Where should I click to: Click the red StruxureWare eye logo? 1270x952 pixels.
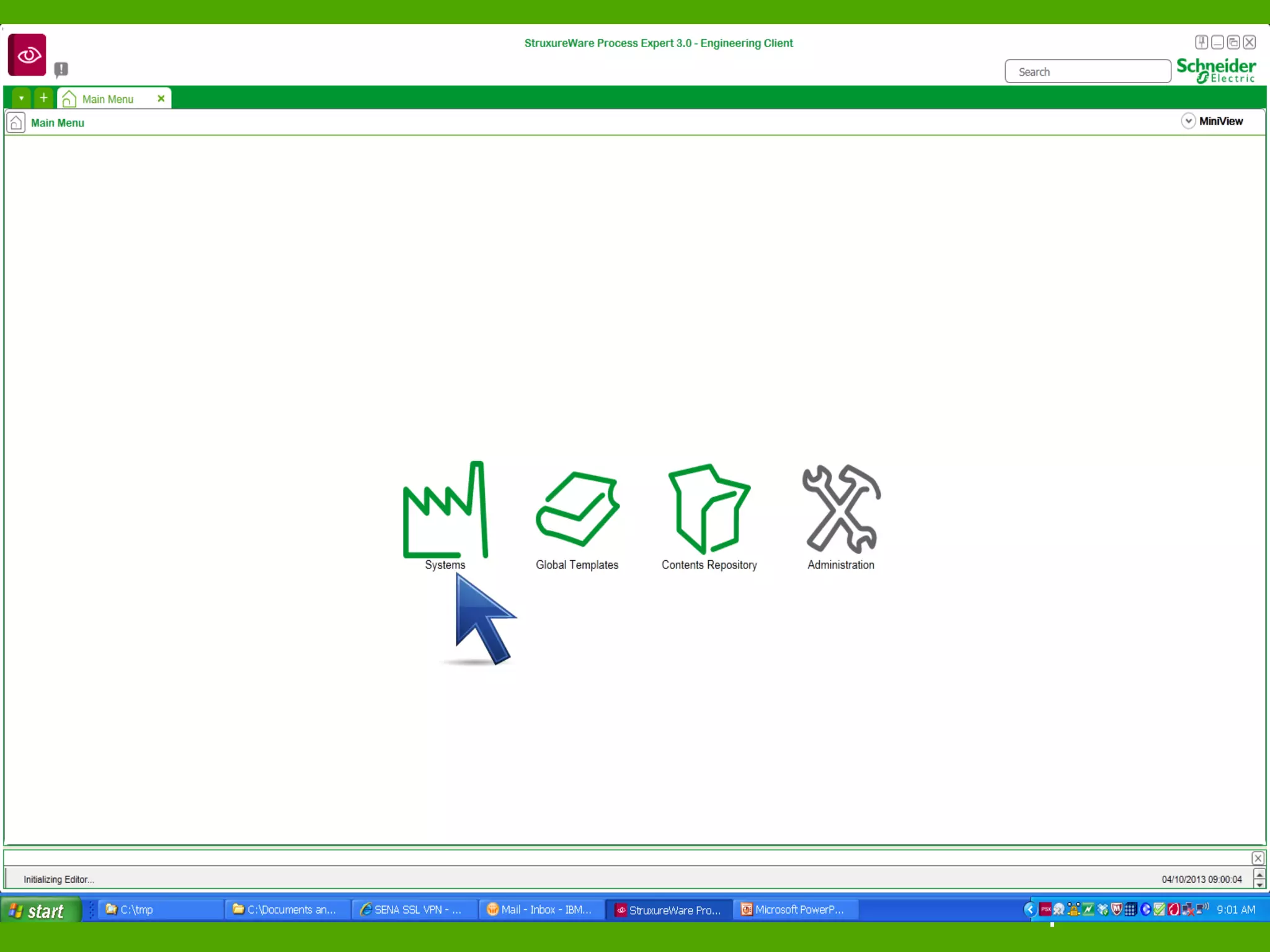[x=27, y=55]
